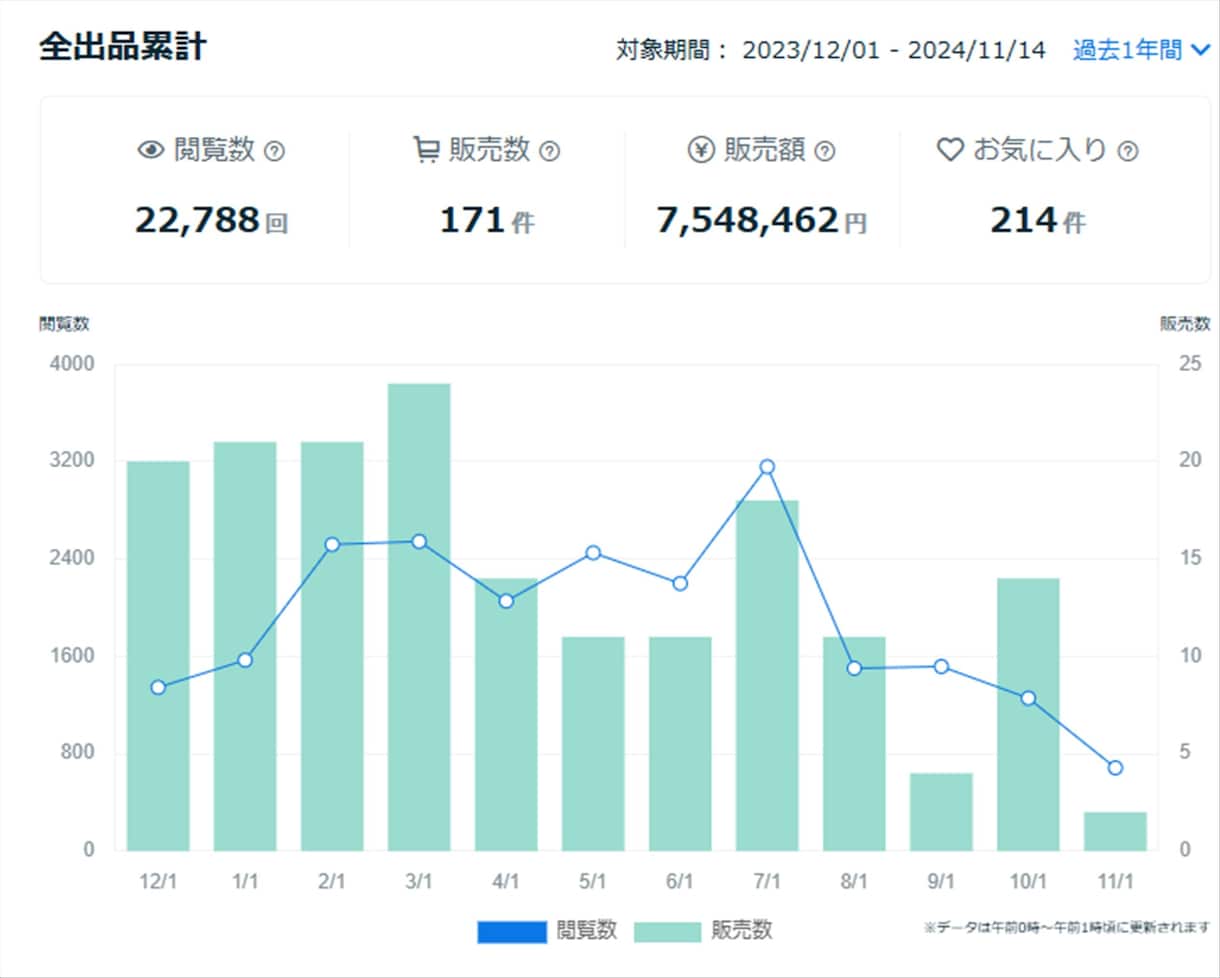
Task: Toggle the 閲覧数 legend series
Action: 548,931
